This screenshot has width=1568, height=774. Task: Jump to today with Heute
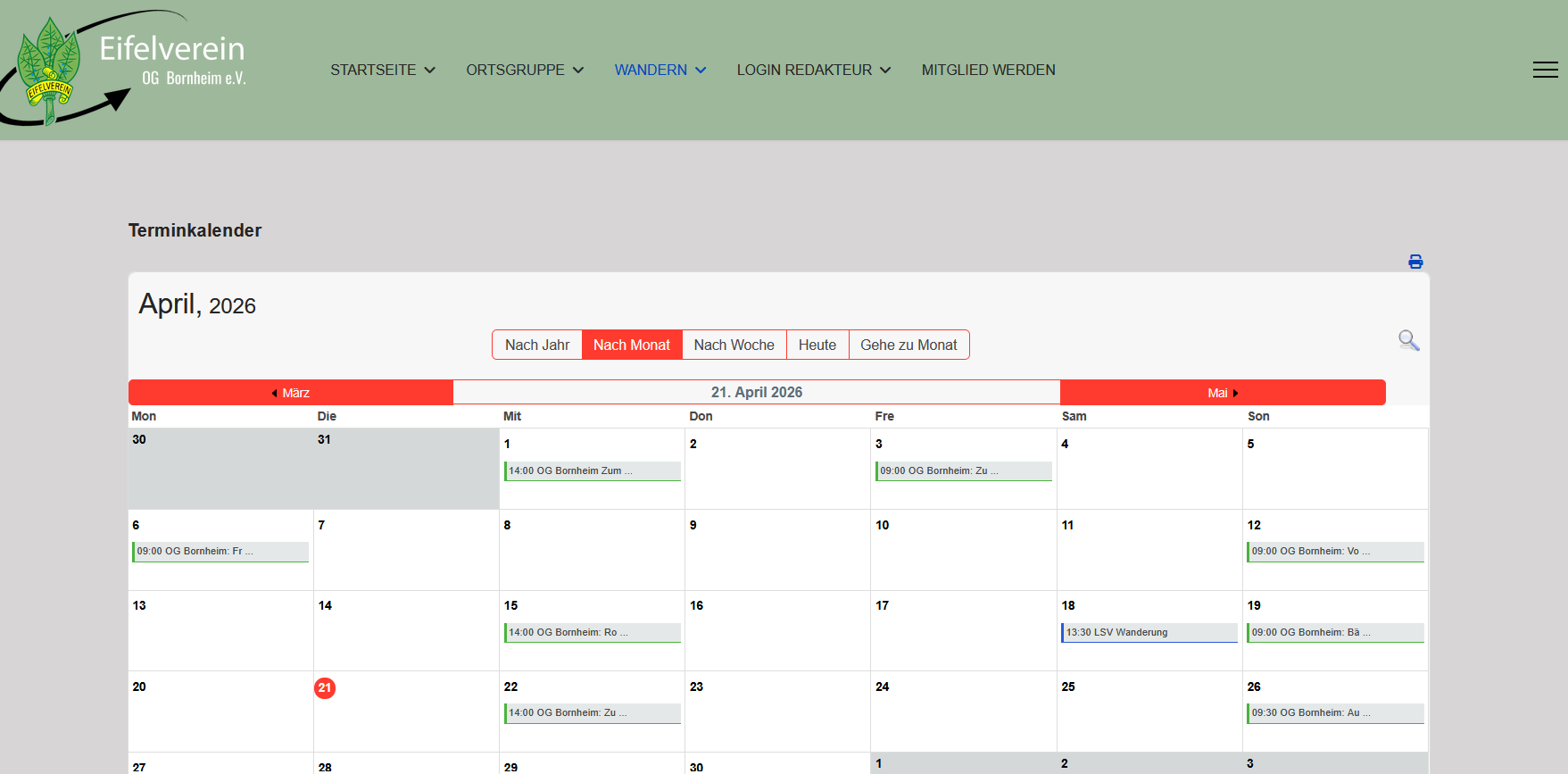[817, 345]
